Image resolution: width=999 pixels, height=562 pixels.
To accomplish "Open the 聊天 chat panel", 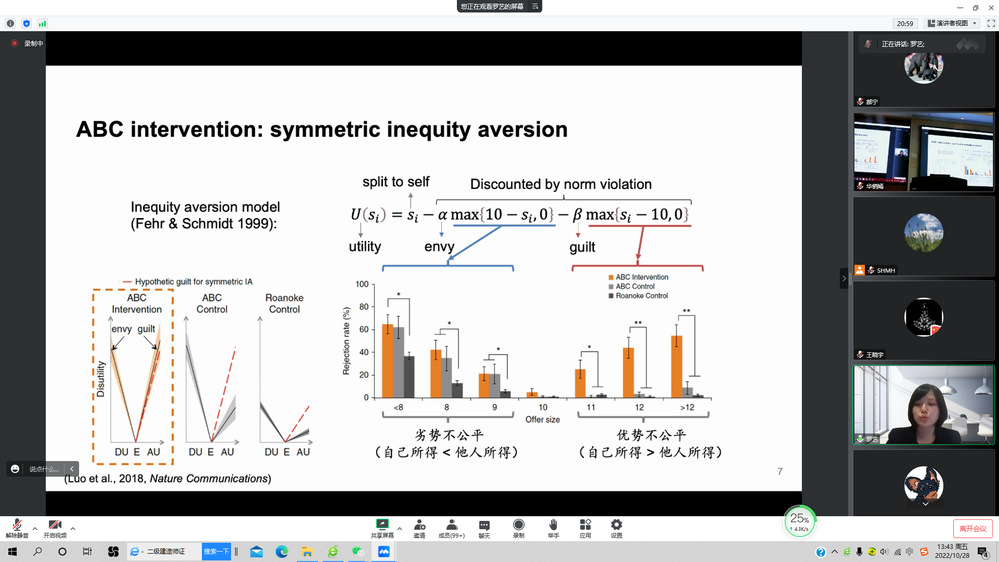I will tap(484, 527).
